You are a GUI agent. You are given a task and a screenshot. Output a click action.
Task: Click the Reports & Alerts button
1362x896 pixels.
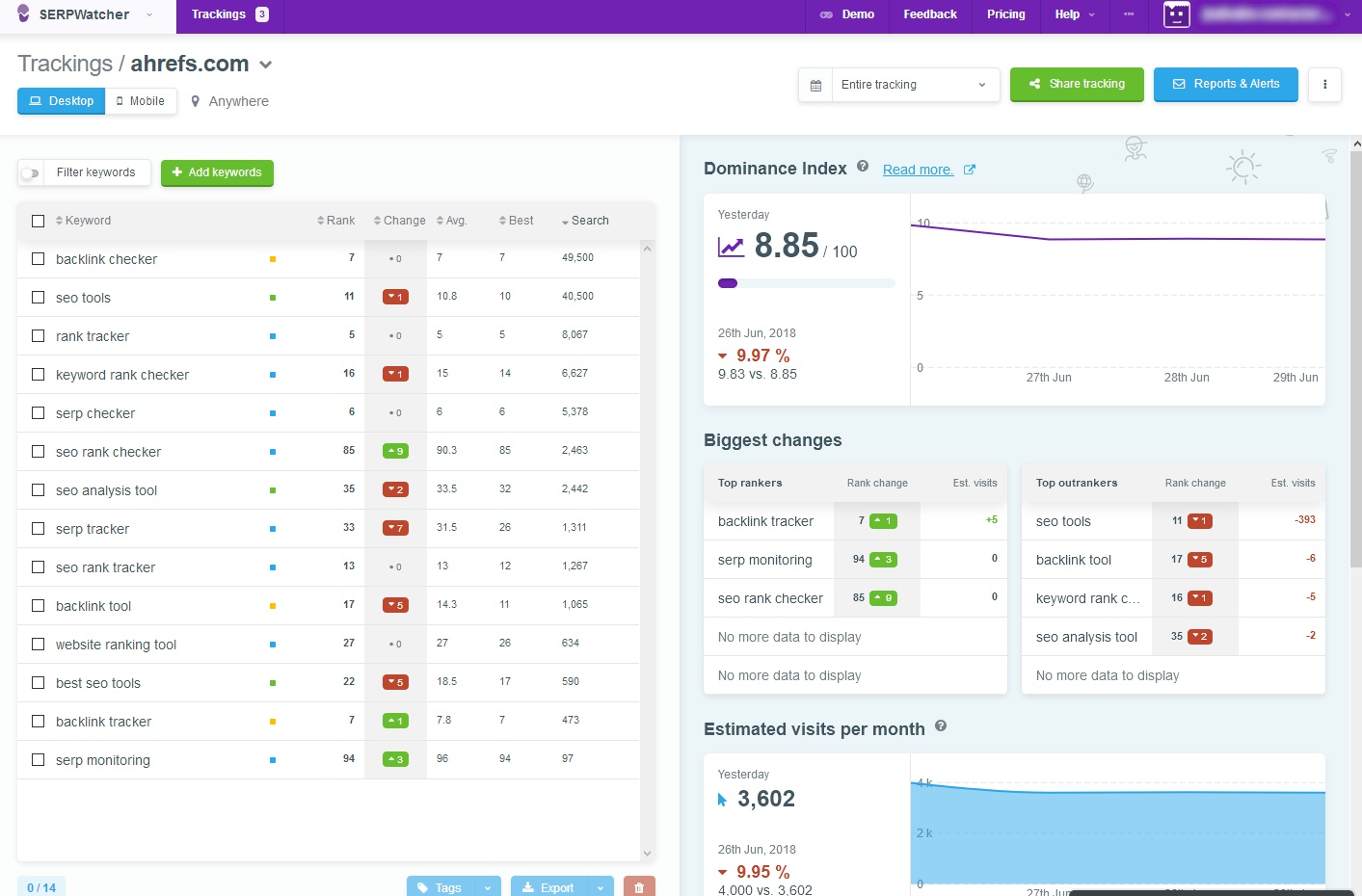1226,85
